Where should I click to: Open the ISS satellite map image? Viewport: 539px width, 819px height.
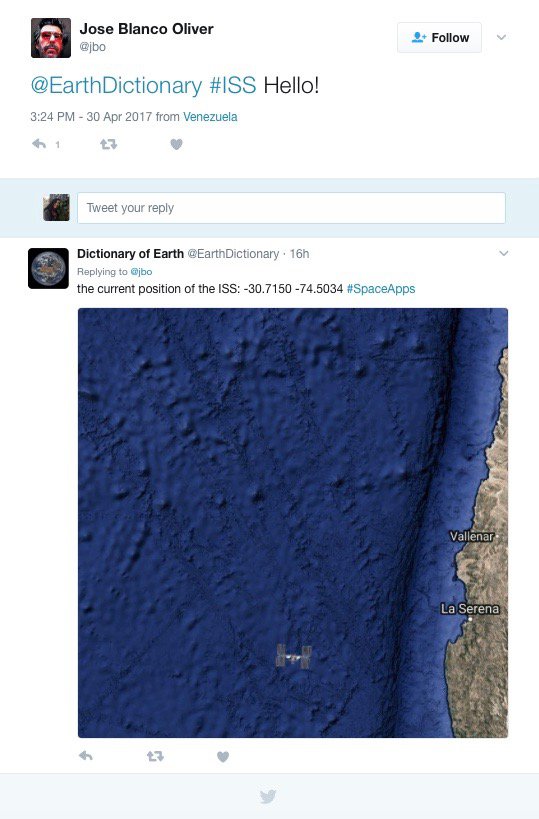coord(293,523)
